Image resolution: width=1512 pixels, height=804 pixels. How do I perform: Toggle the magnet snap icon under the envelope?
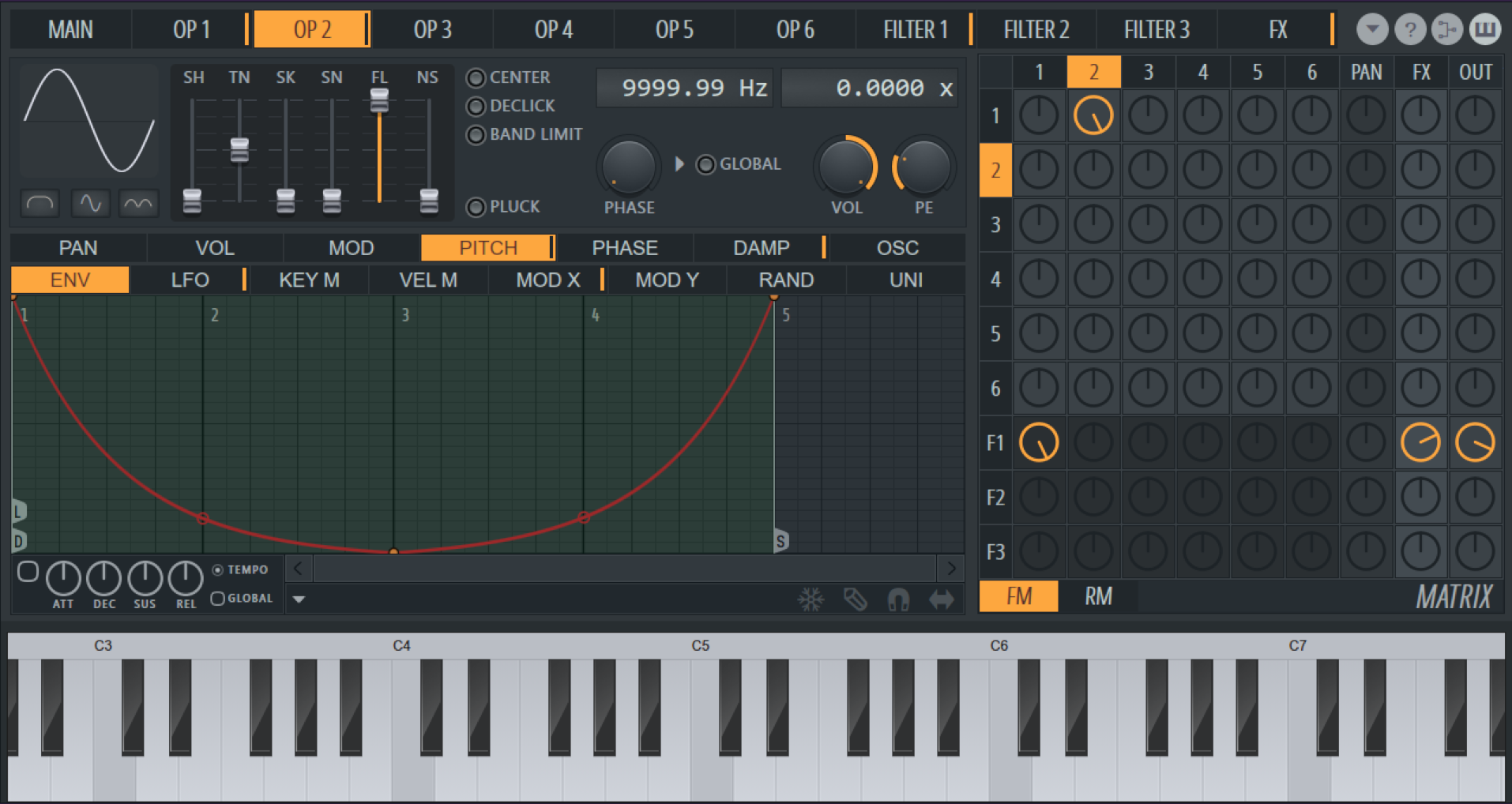pos(898,599)
